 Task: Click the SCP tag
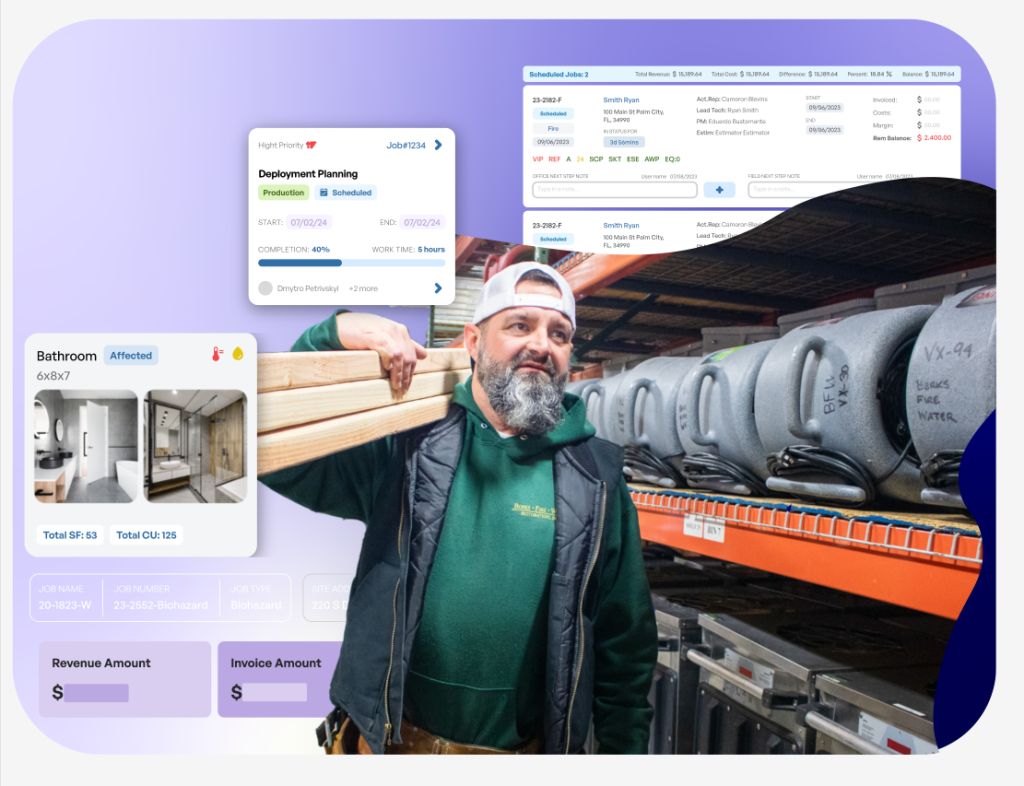click(x=596, y=159)
